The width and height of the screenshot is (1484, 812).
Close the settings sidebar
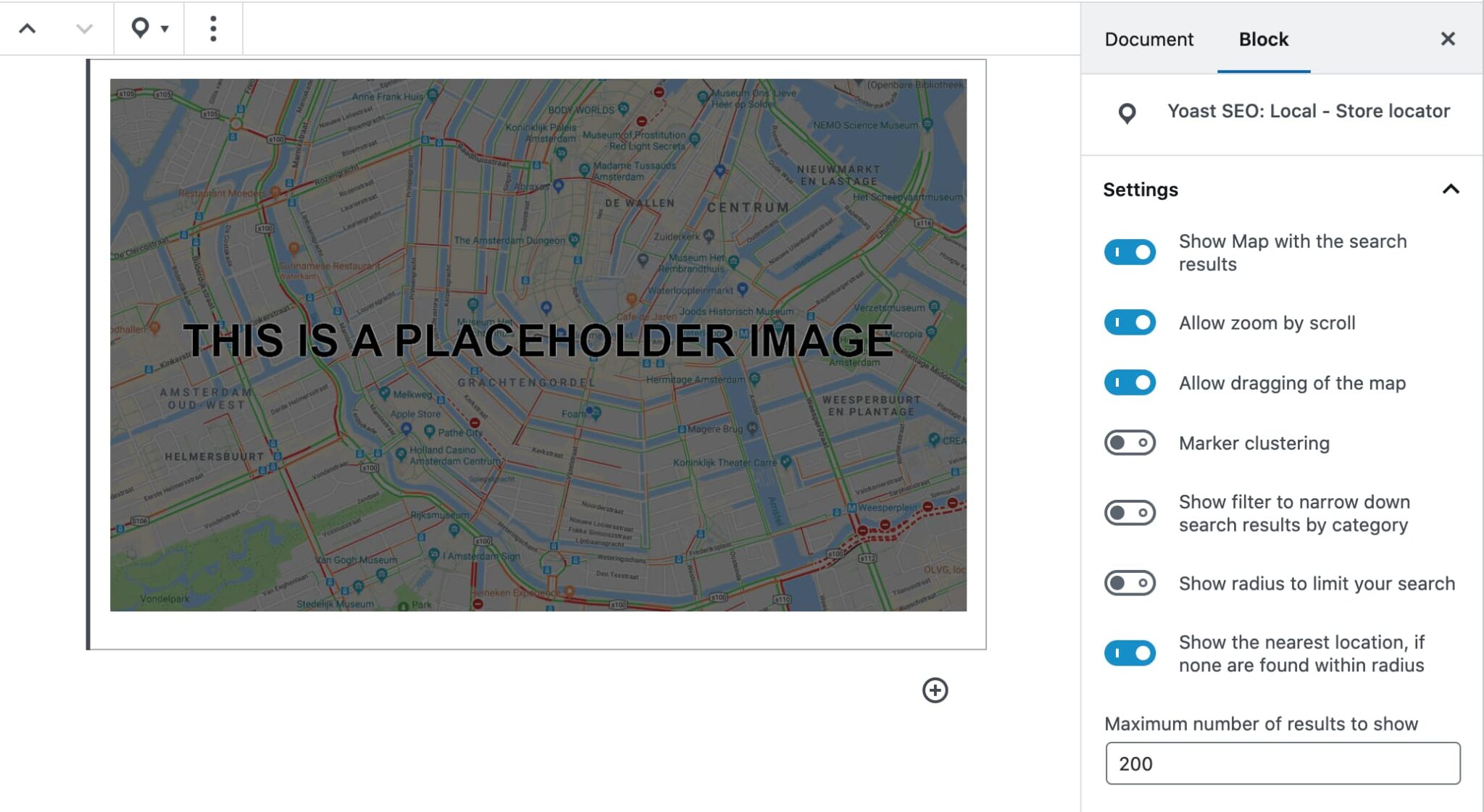point(1447,39)
